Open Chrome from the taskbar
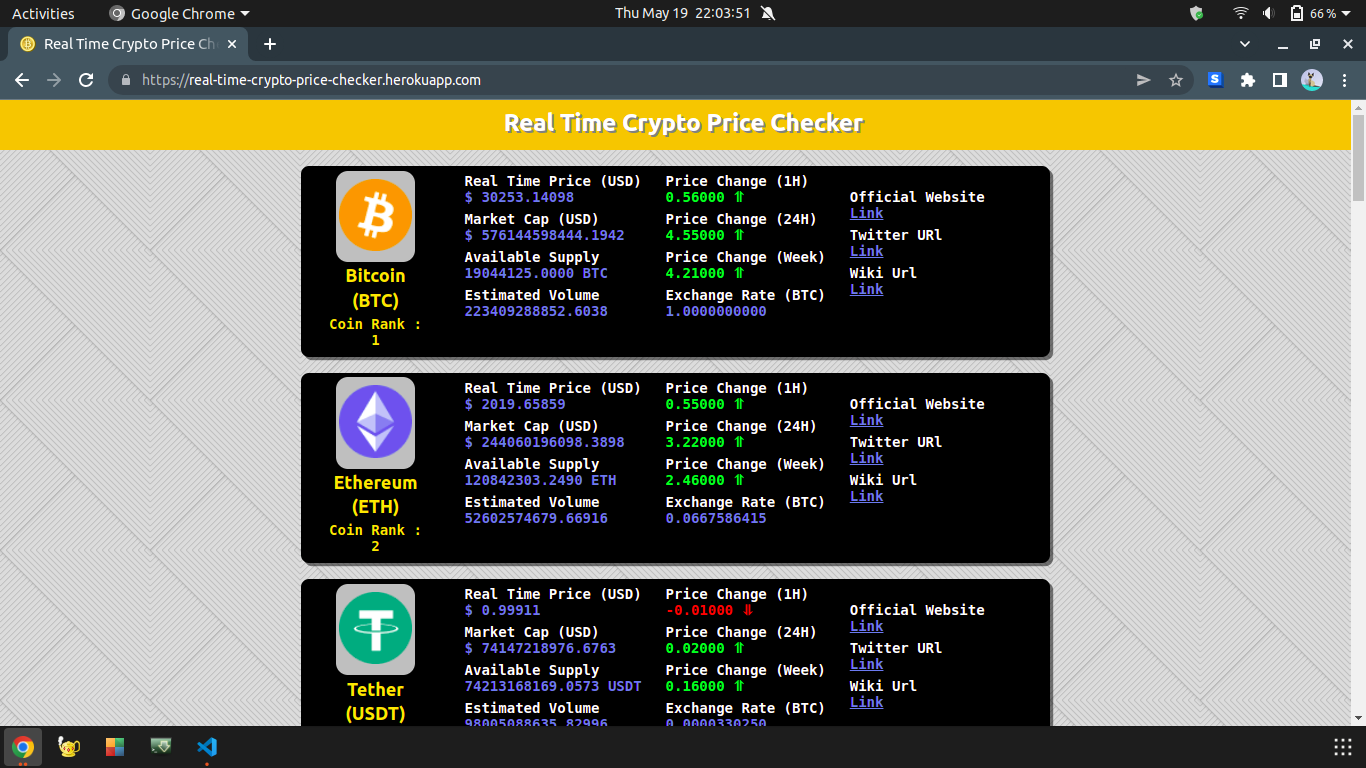This screenshot has height=768, width=1366. (x=23, y=747)
